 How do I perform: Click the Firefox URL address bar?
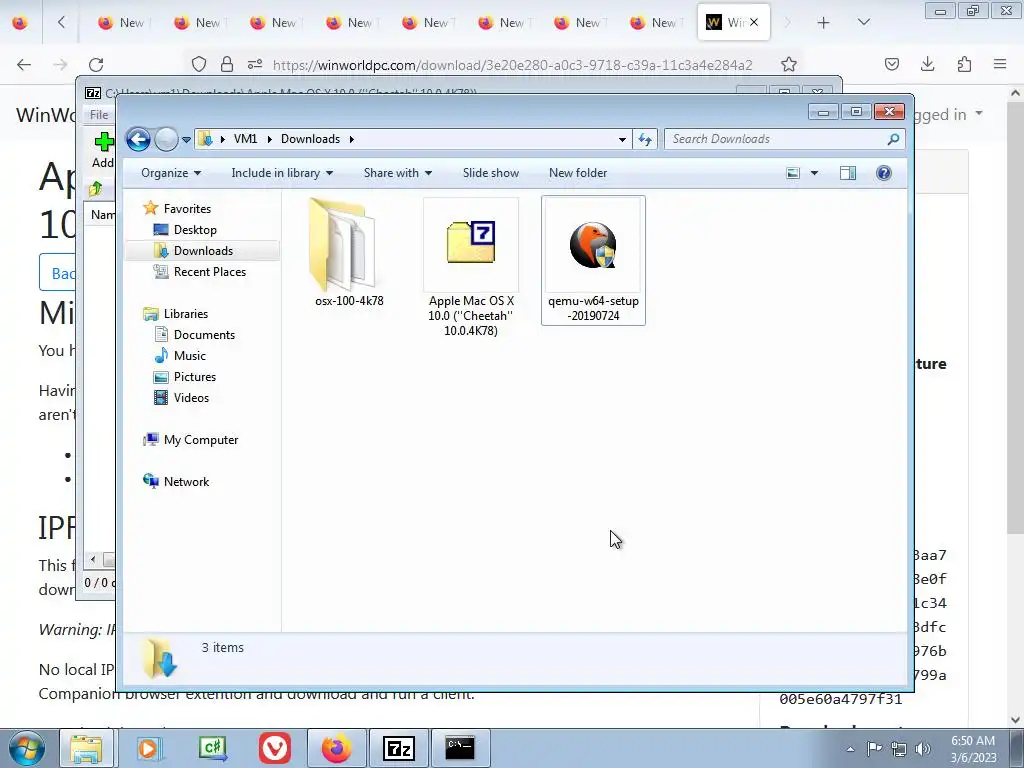512,65
